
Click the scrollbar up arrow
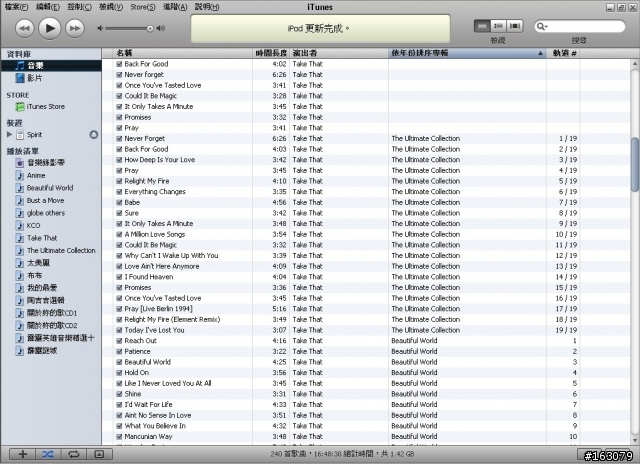click(635, 64)
